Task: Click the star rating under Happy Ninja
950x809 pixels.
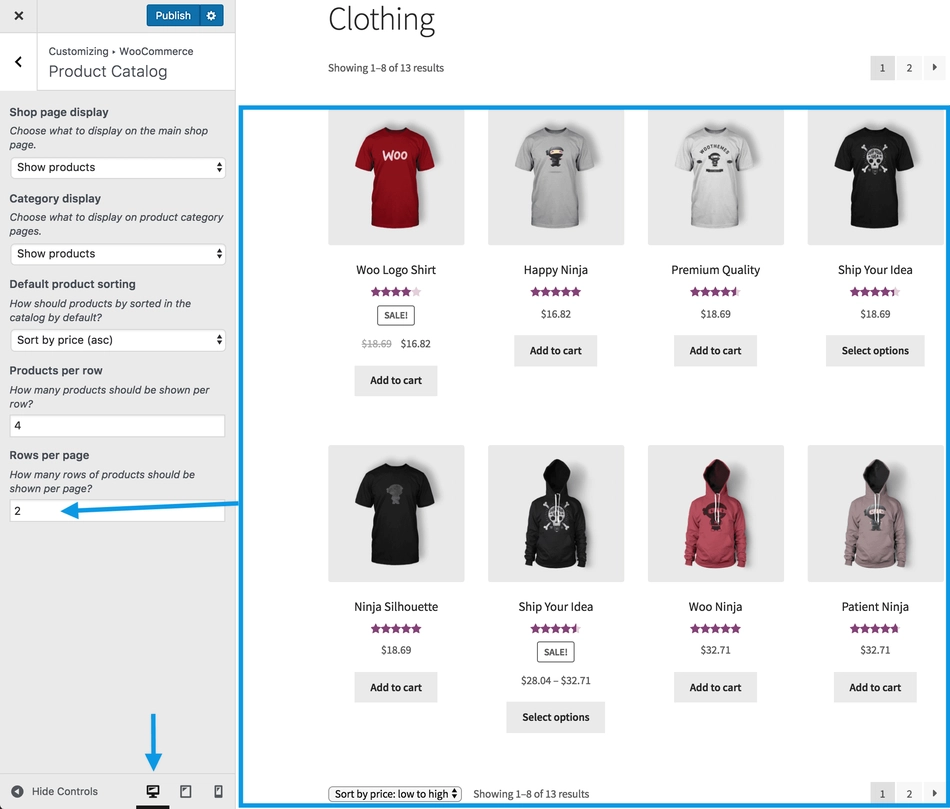Action: 556,292
